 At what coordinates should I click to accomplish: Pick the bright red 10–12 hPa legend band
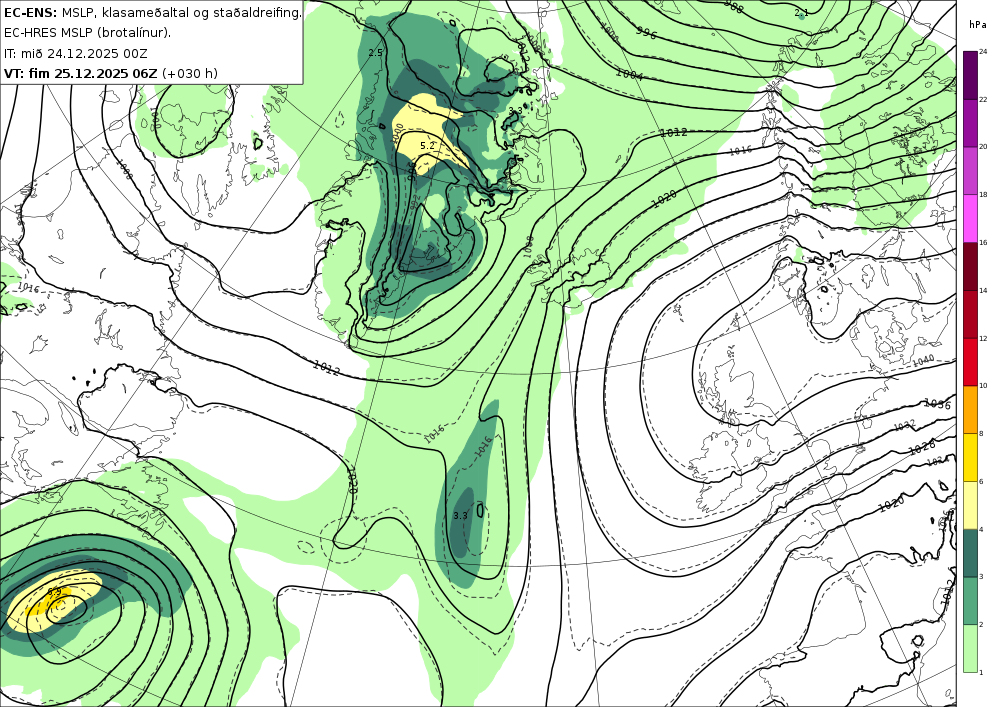click(x=970, y=361)
